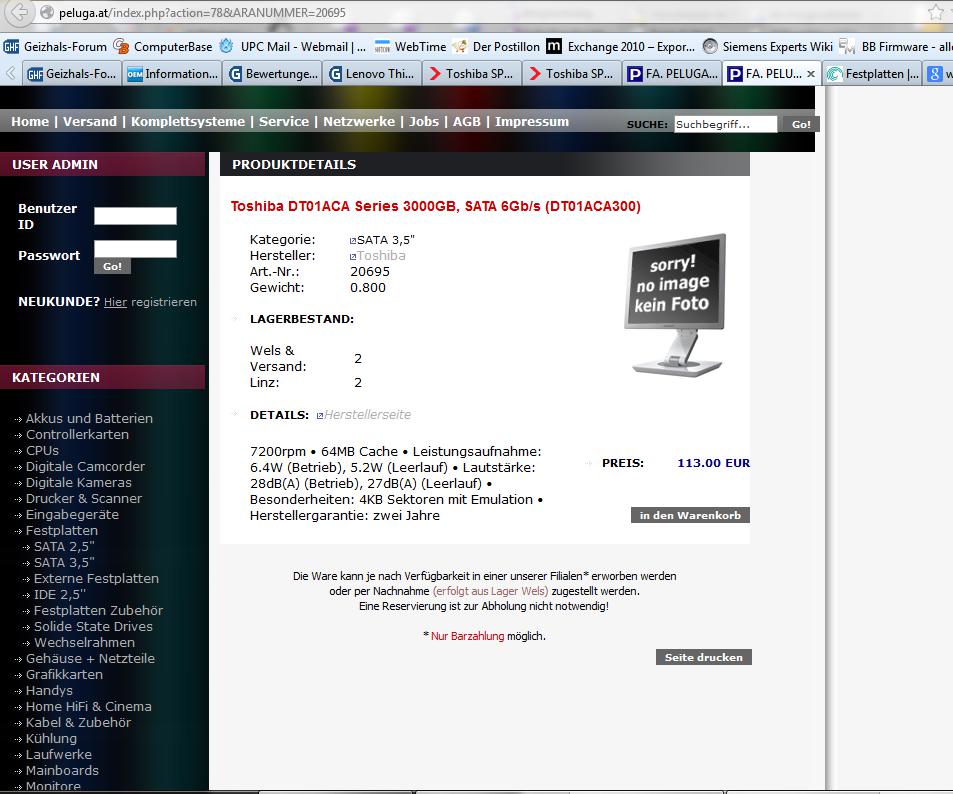953x794 pixels.
Task: Open the 'Gehäuse + Netzteile' category
Action: click(91, 658)
